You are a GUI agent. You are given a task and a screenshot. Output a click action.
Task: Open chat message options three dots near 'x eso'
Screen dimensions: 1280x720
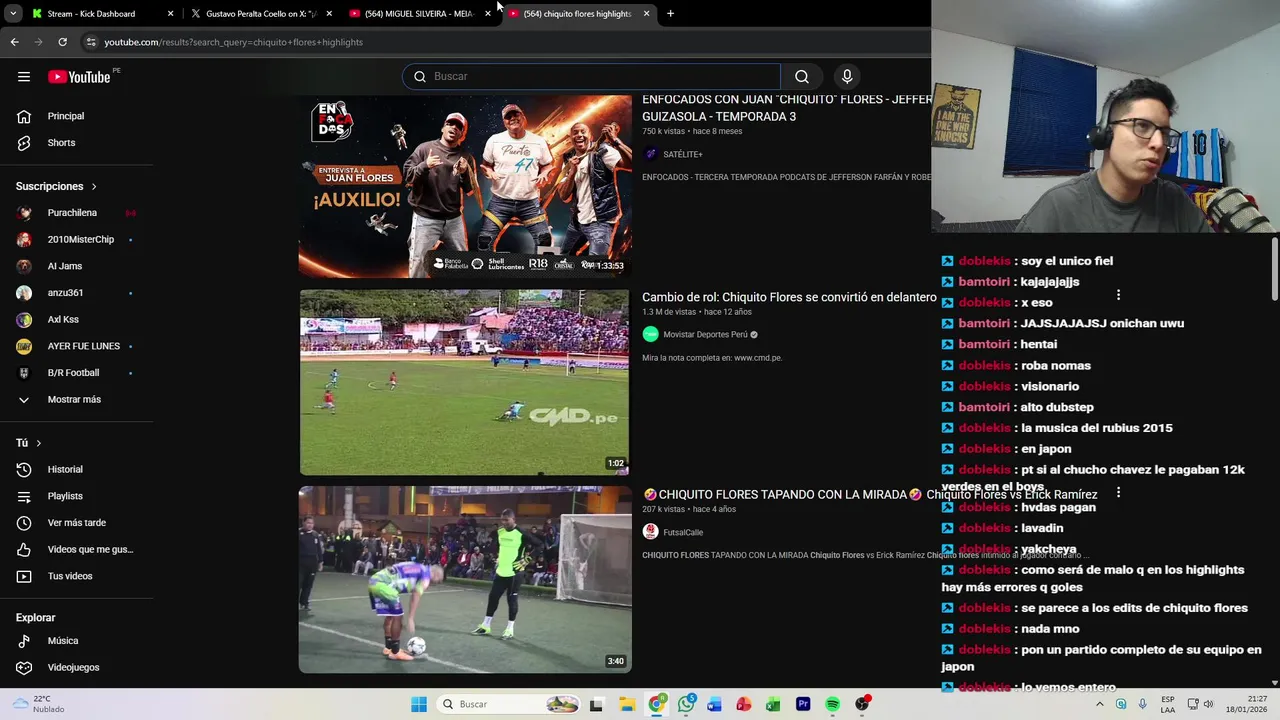(1118, 295)
